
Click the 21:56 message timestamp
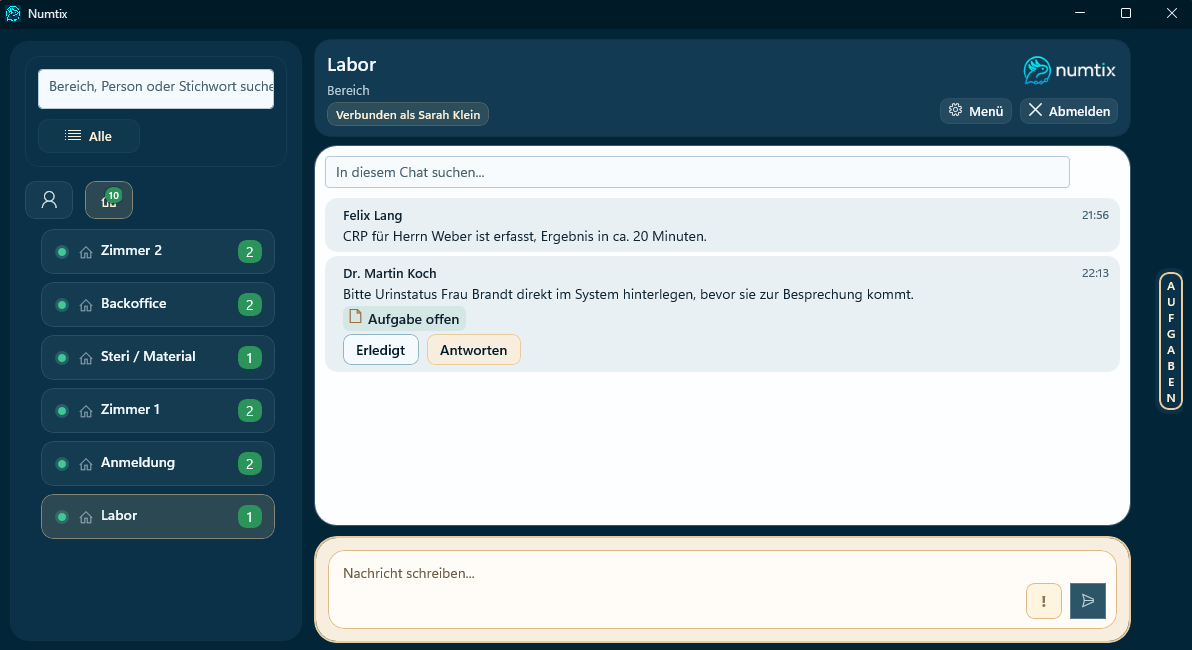pyautogui.click(x=1095, y=215)
